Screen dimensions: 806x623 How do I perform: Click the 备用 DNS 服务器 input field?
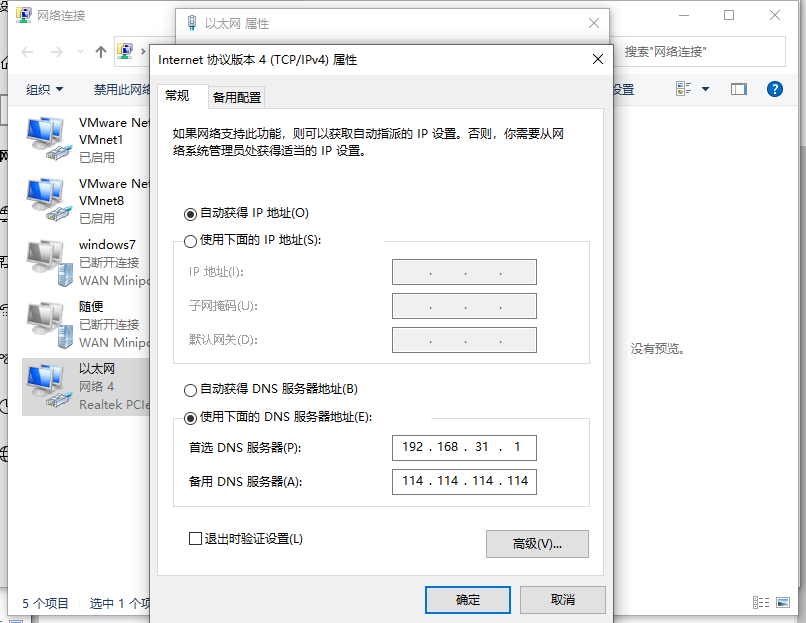[464, 481]
